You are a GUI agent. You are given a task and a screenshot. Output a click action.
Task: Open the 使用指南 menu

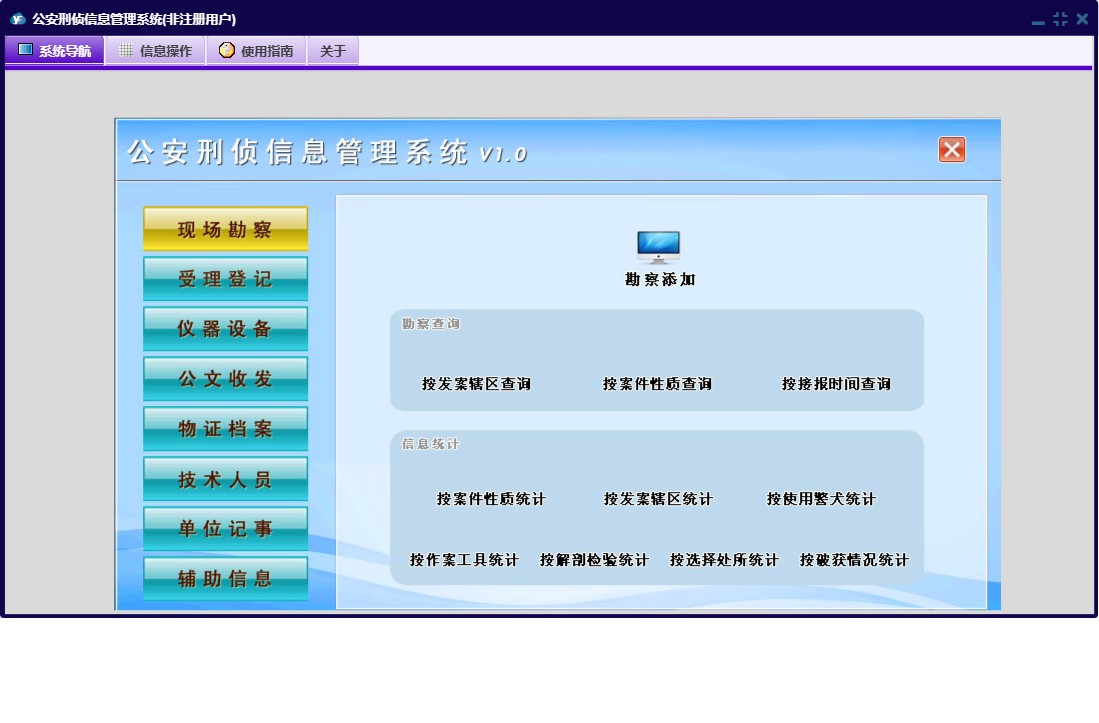coord(256,51)
